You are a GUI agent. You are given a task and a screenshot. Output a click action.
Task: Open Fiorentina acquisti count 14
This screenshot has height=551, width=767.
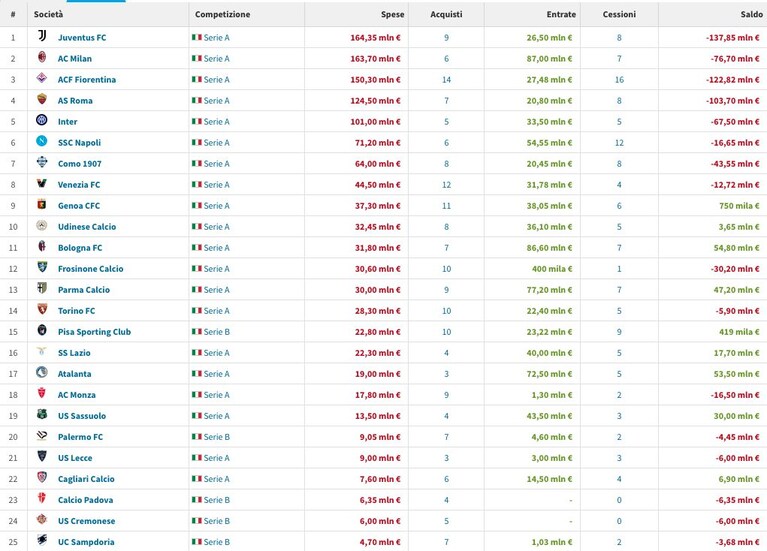[x=447, y=80]
